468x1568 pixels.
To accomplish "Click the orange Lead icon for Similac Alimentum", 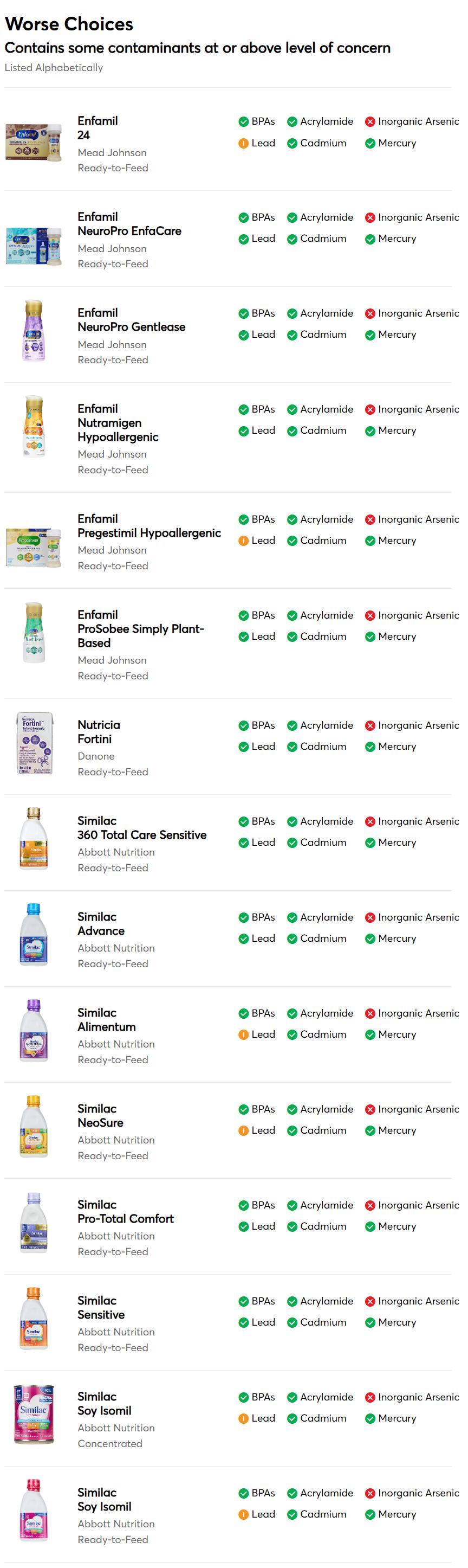I will (x=243, y=1034).
